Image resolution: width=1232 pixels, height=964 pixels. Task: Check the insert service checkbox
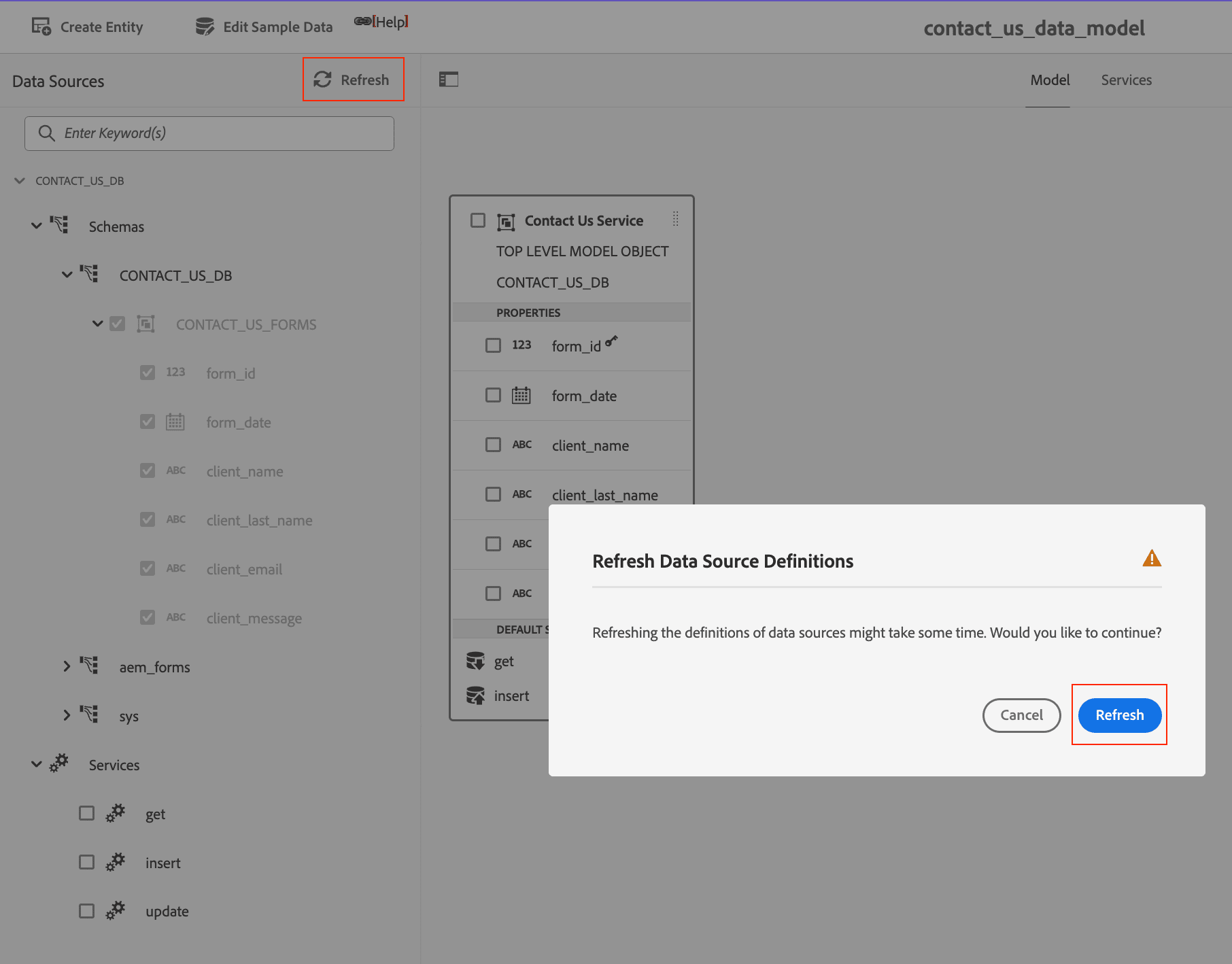coord(86,862)
